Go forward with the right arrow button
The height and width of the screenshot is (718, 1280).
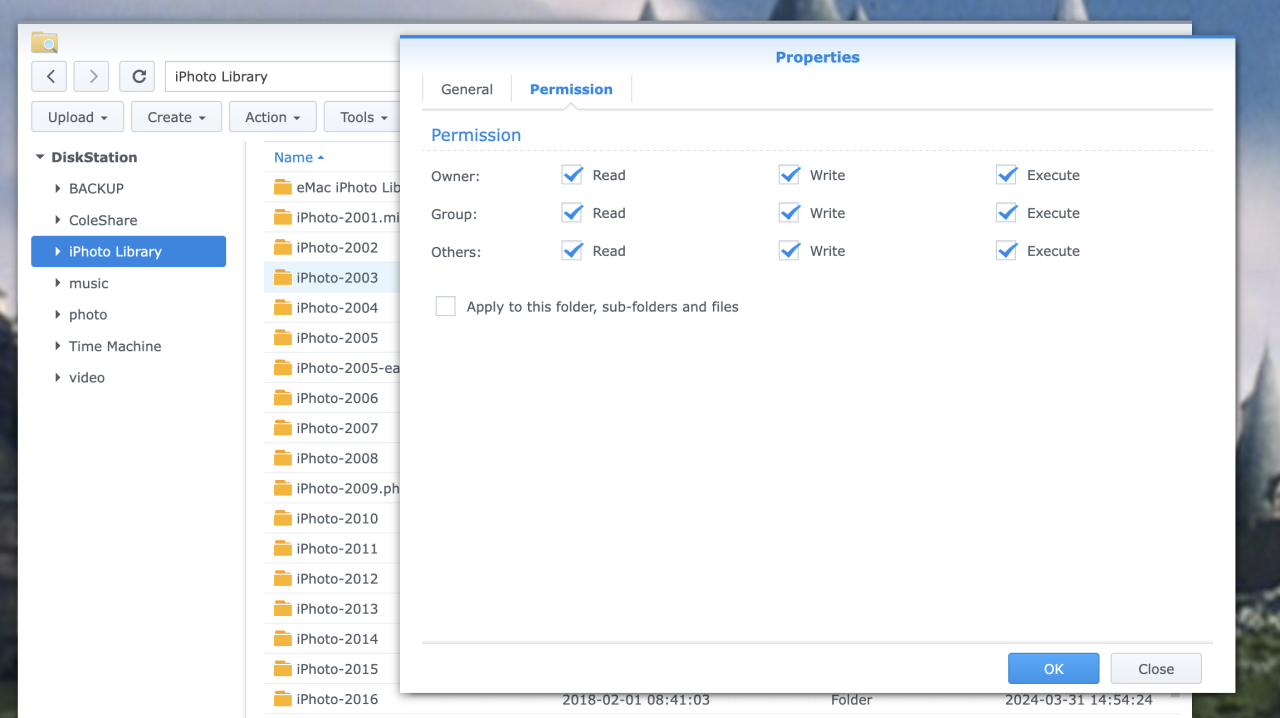[91, 76]
